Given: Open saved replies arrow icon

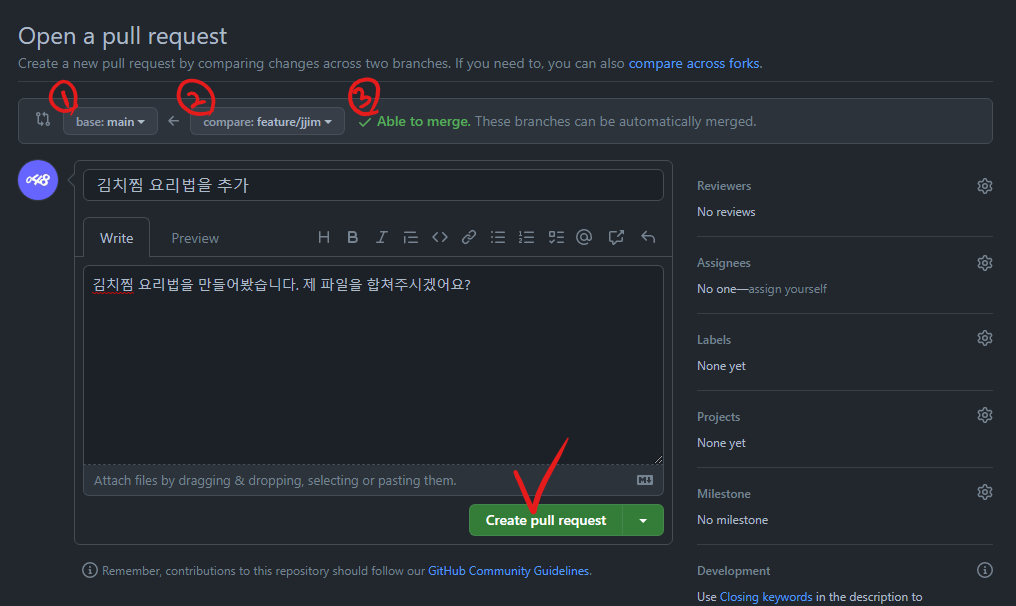Looking at the screenshot, I should coord(648,237).
